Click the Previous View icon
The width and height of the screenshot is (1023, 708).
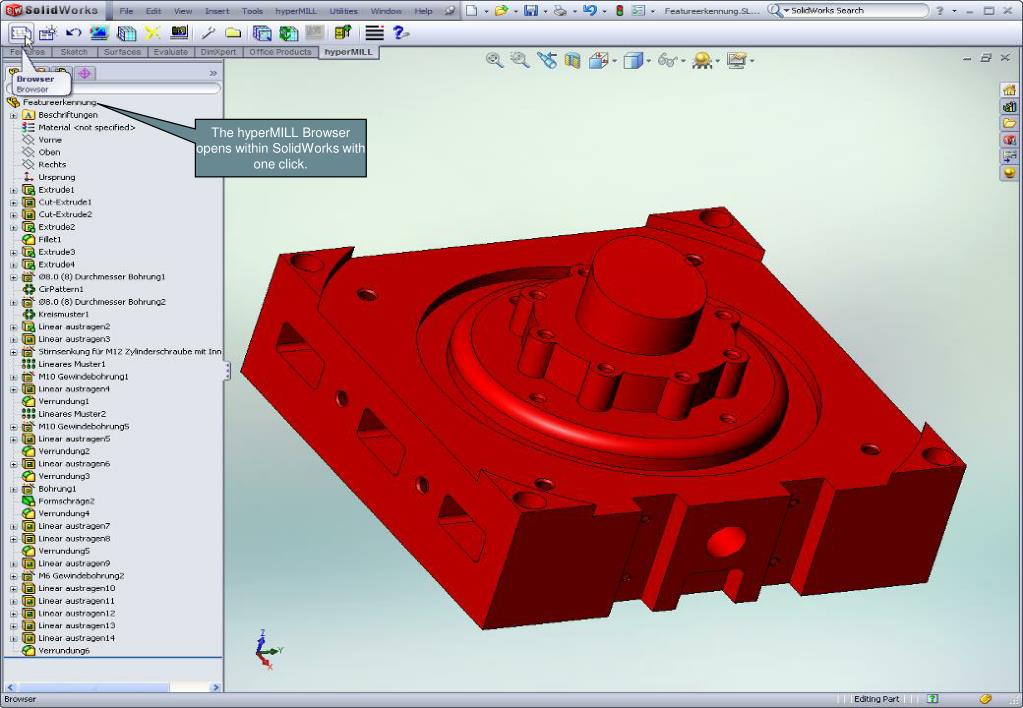(547, 60)
